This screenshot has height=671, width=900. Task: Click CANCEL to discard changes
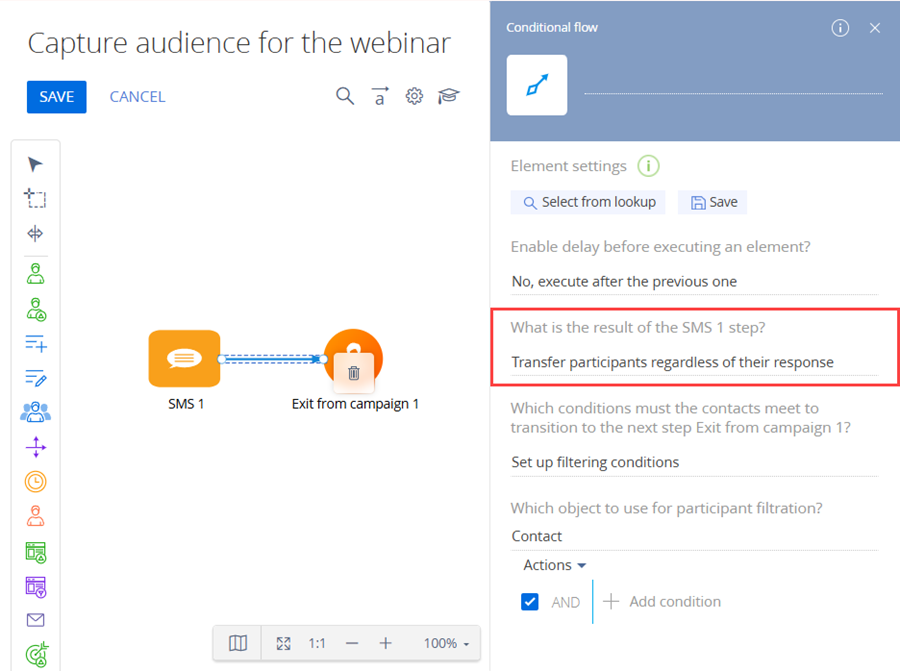(137, 96)
